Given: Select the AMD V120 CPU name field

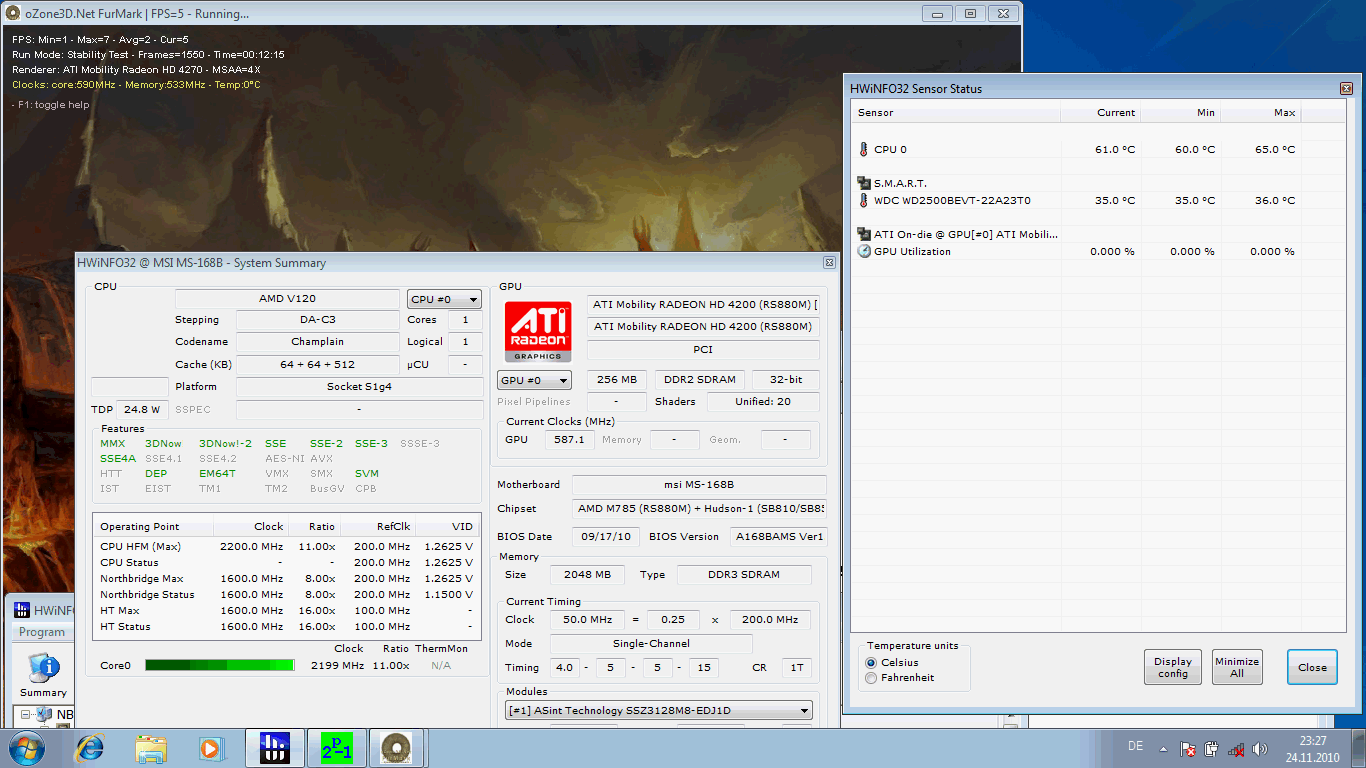Looking at the screenshot, I should pos(287,299).
